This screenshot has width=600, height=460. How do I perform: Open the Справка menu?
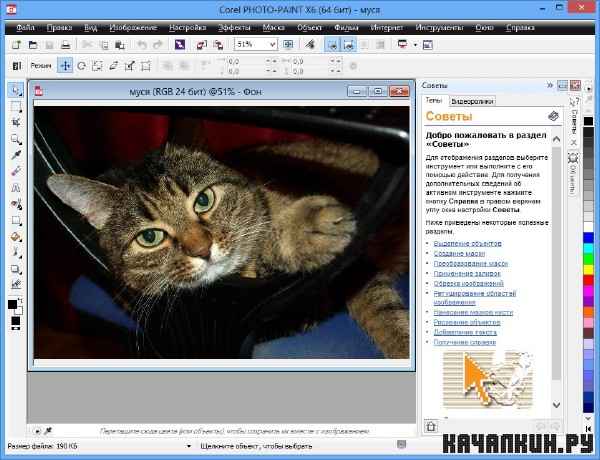click(x=520, y=28)
